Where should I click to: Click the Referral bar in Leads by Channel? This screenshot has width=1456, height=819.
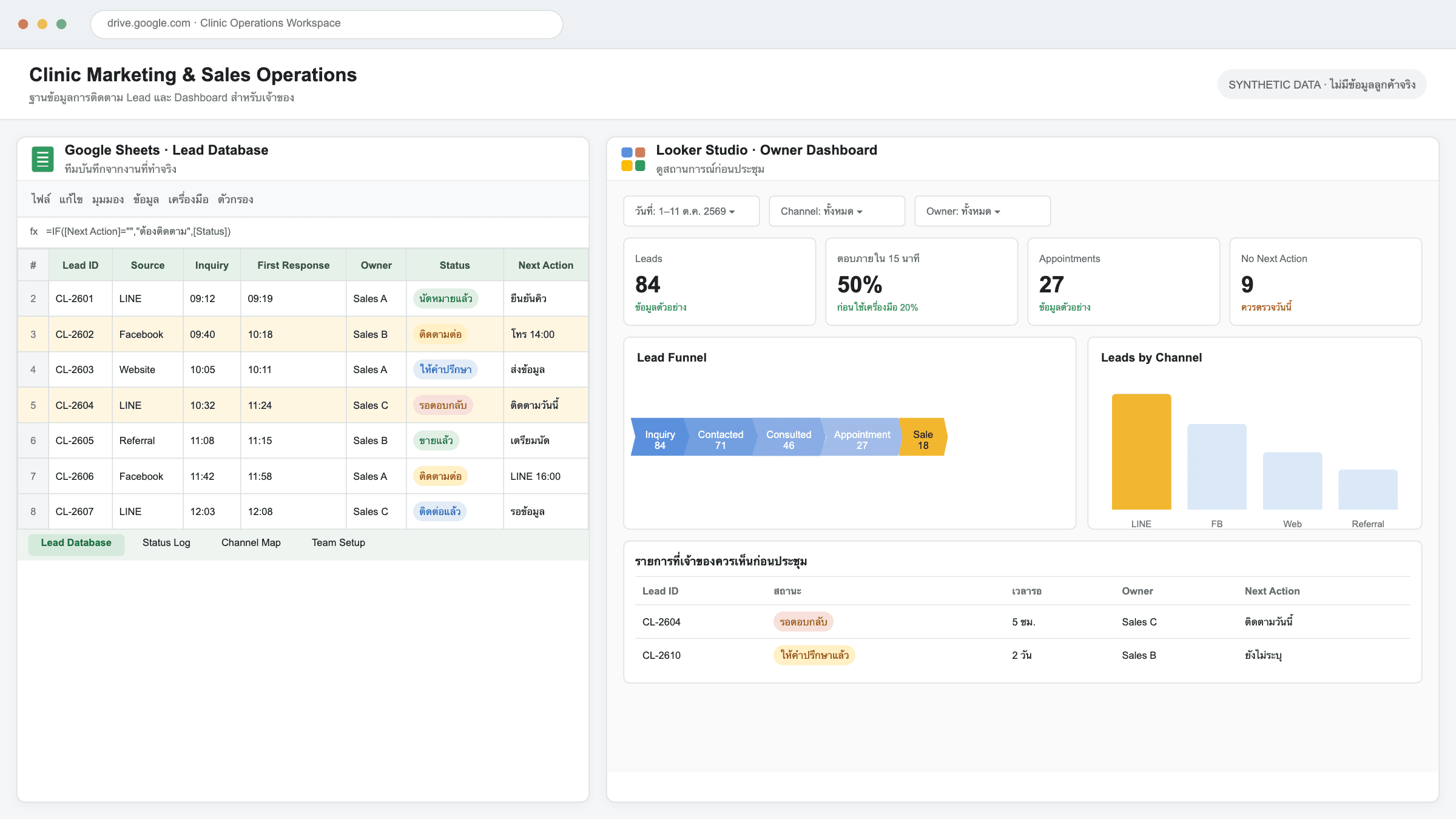pyautogui.click(x=1368, y=490)
